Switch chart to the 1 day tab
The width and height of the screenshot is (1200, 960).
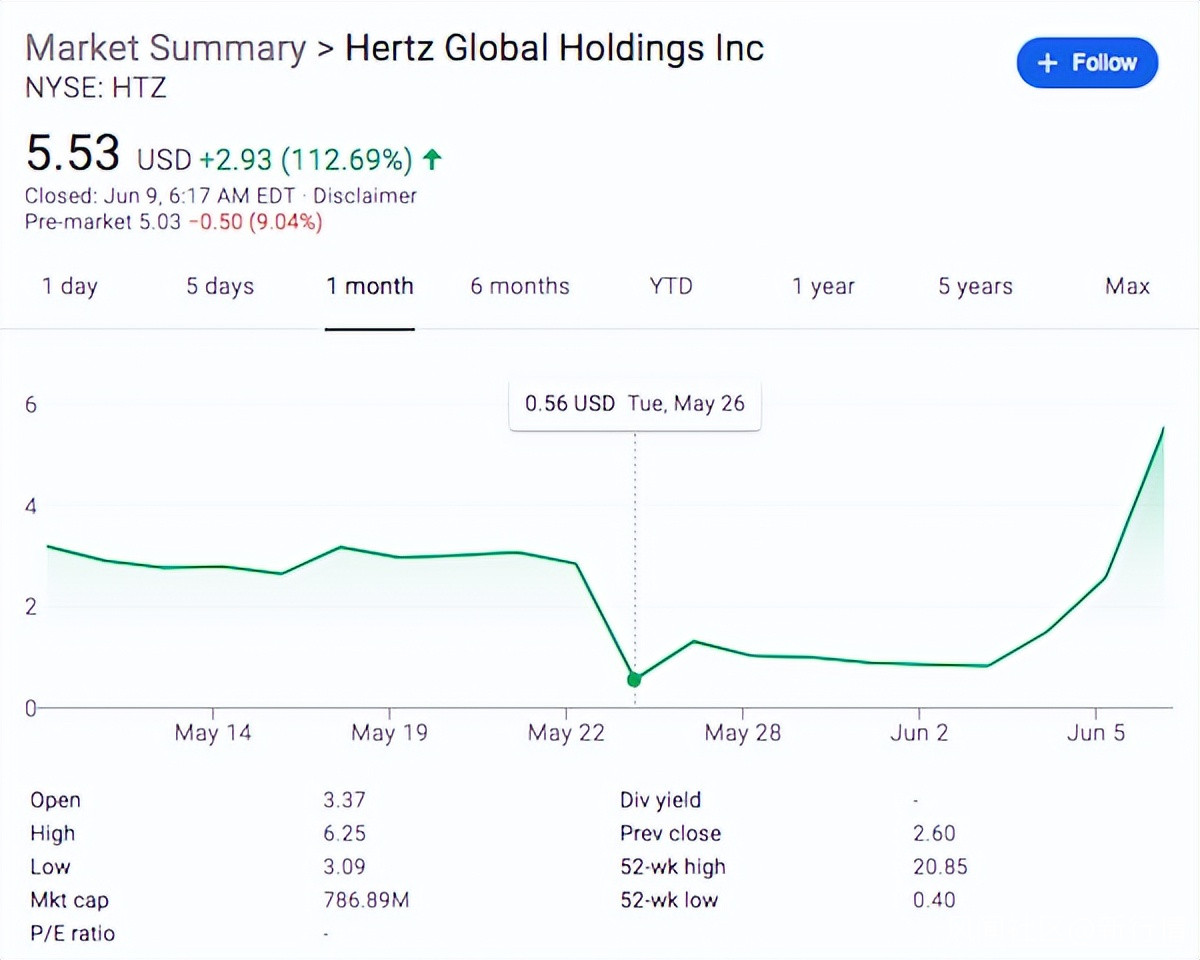coord(69,287)
